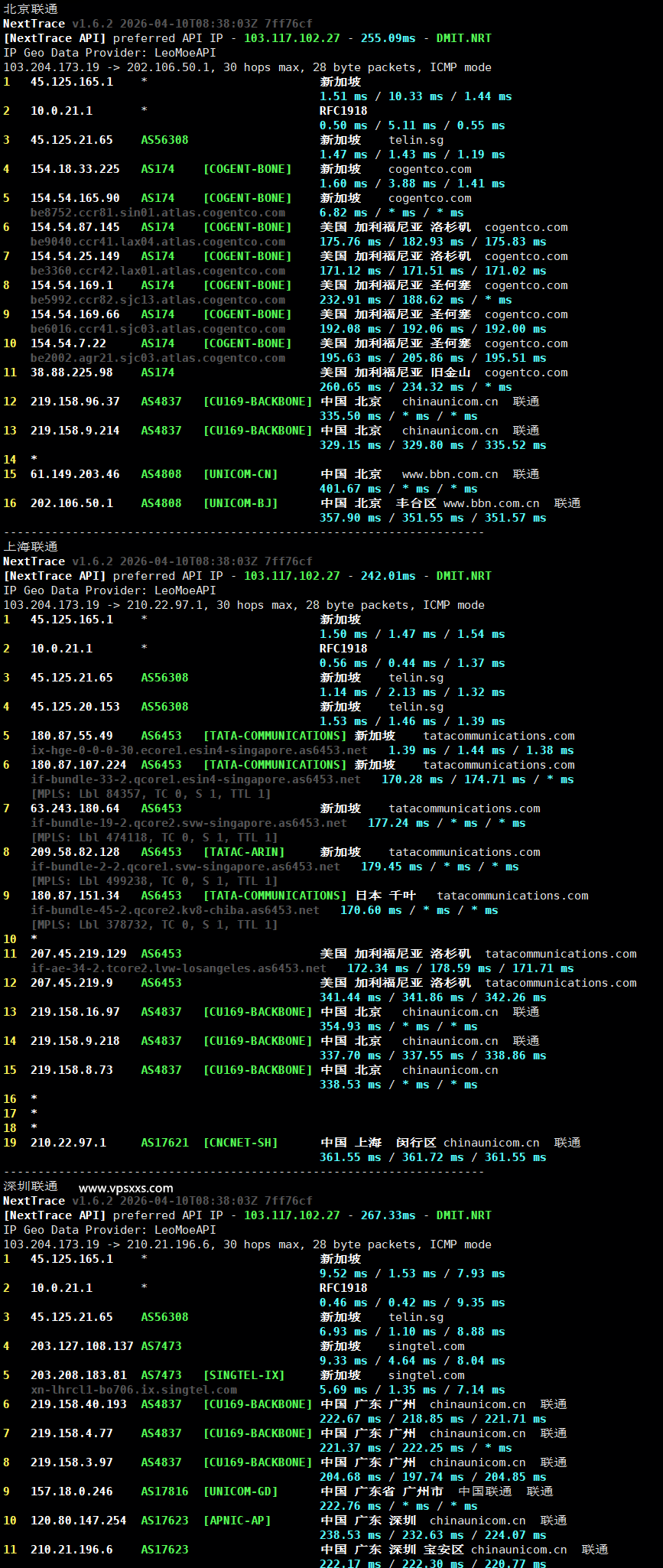Viewport: 663px width, 1568px height.
Task: Click IP 154.18.33.225 in Beijing trace
Action: (x=75, y=169)
